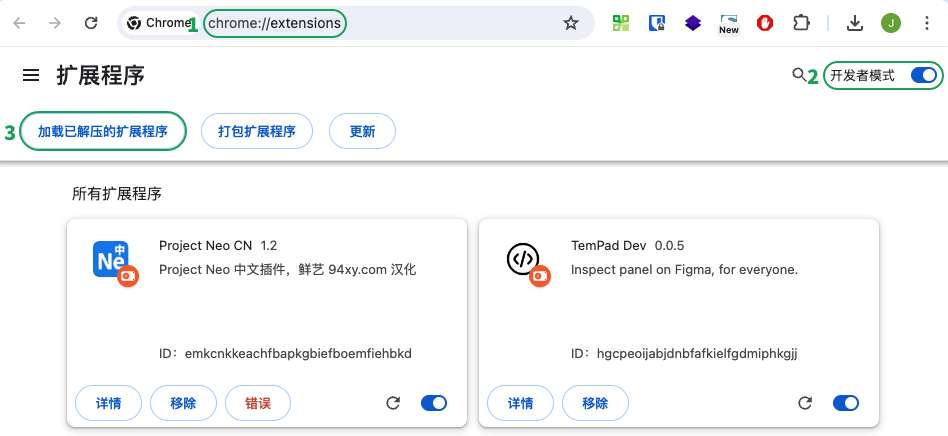Click the TemPad Dev title
This screenshot has height=436, width=948.
click(609, 246)
